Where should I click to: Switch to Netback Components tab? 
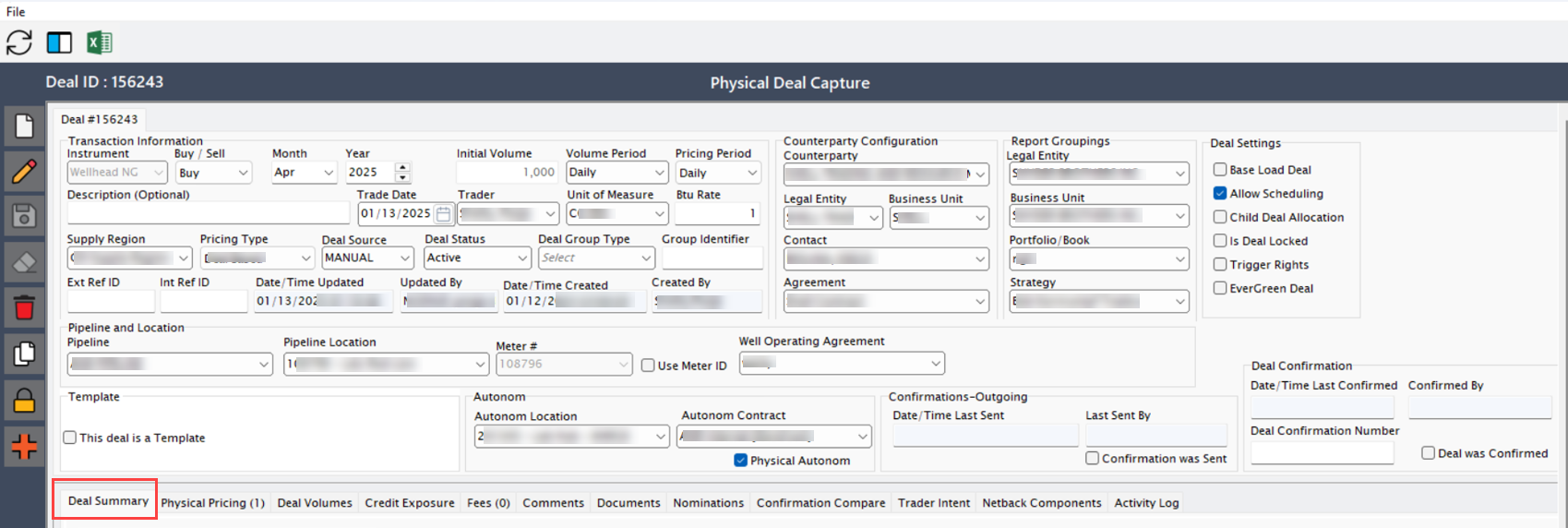(1042, 503)
